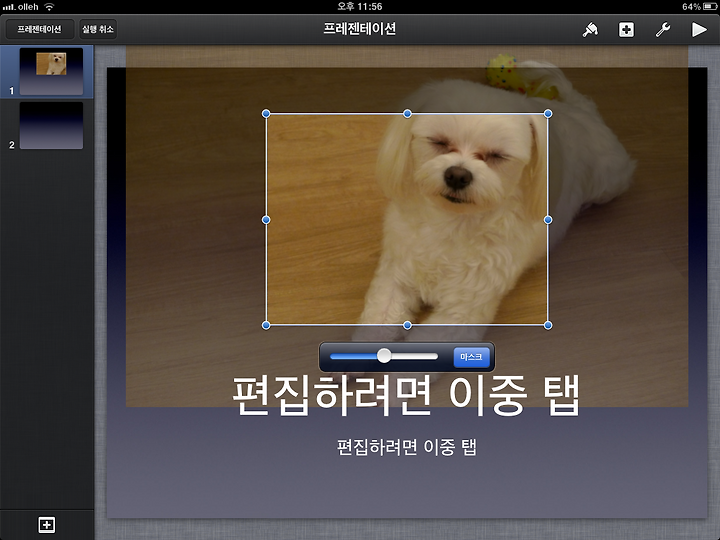Click the mask zoom slider knob
The height and width of the screenshot is (540, 720).
pos(384,356)
